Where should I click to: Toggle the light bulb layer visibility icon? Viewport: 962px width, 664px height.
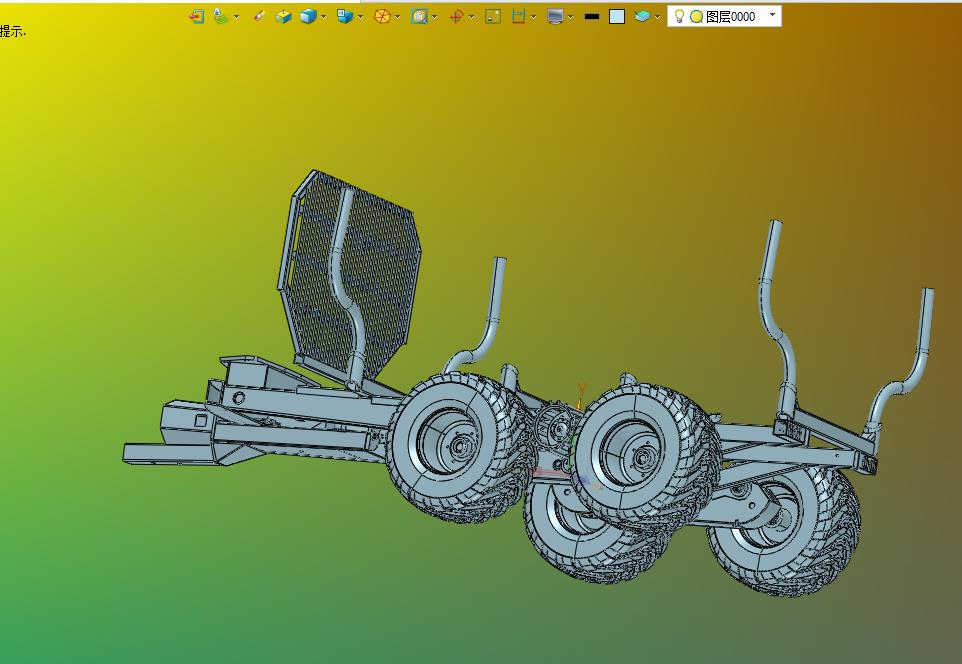point(679,16)
